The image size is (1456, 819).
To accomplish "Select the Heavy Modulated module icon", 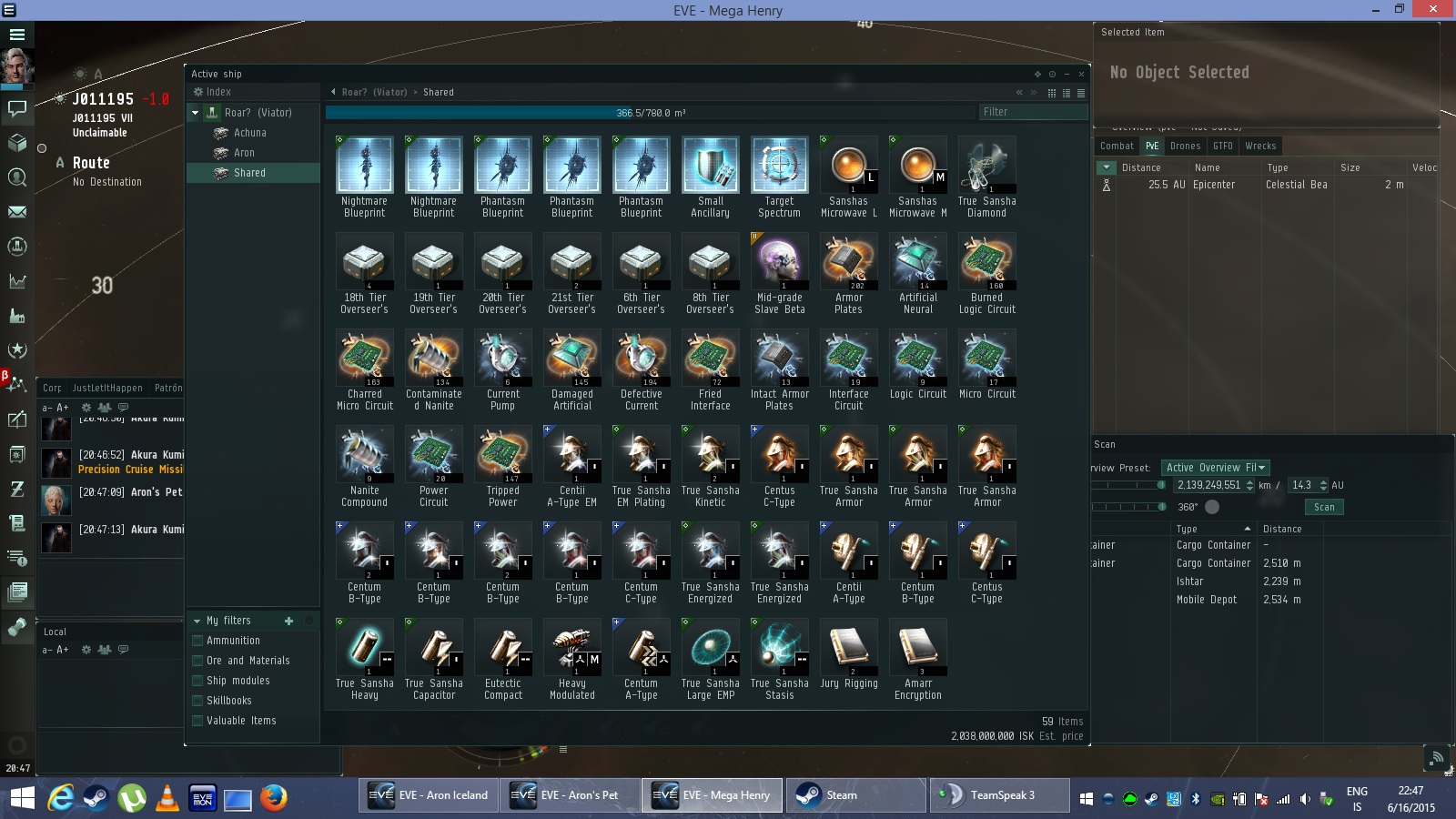I will (x=572, y=648).
